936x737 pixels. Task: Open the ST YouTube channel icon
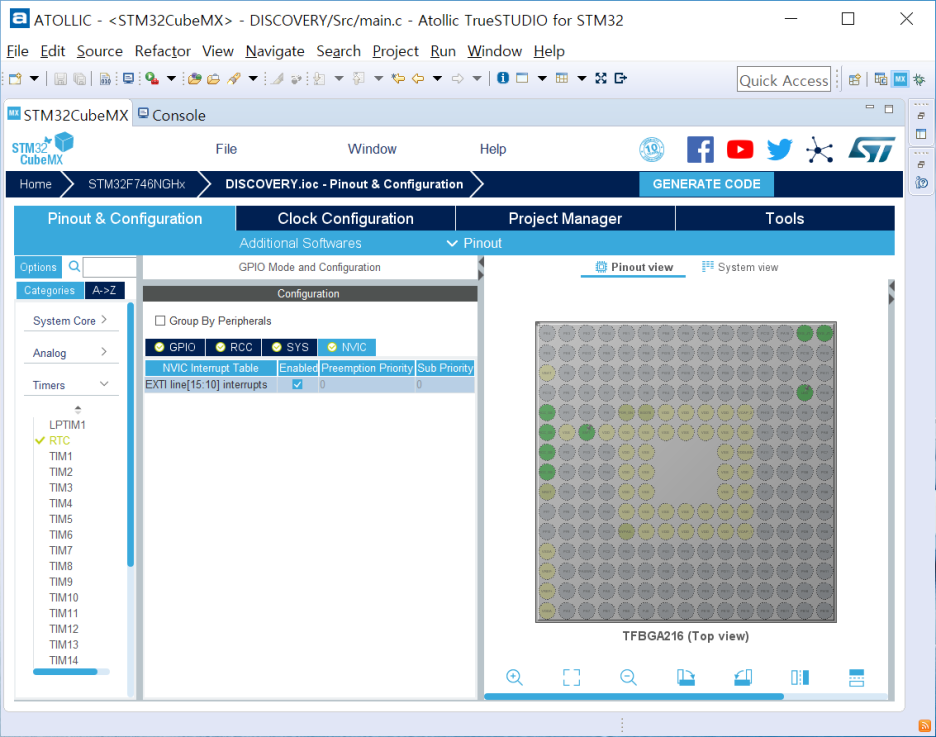(740, 149)
